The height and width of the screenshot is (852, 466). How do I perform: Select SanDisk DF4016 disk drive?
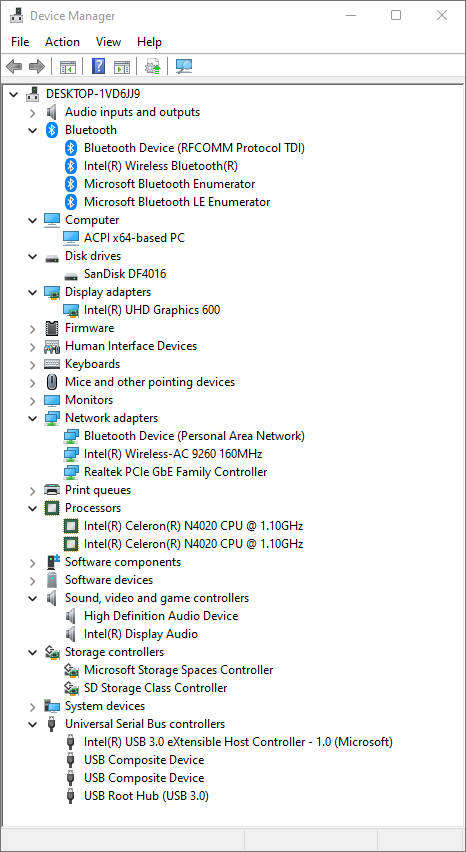tap(125, 274)
